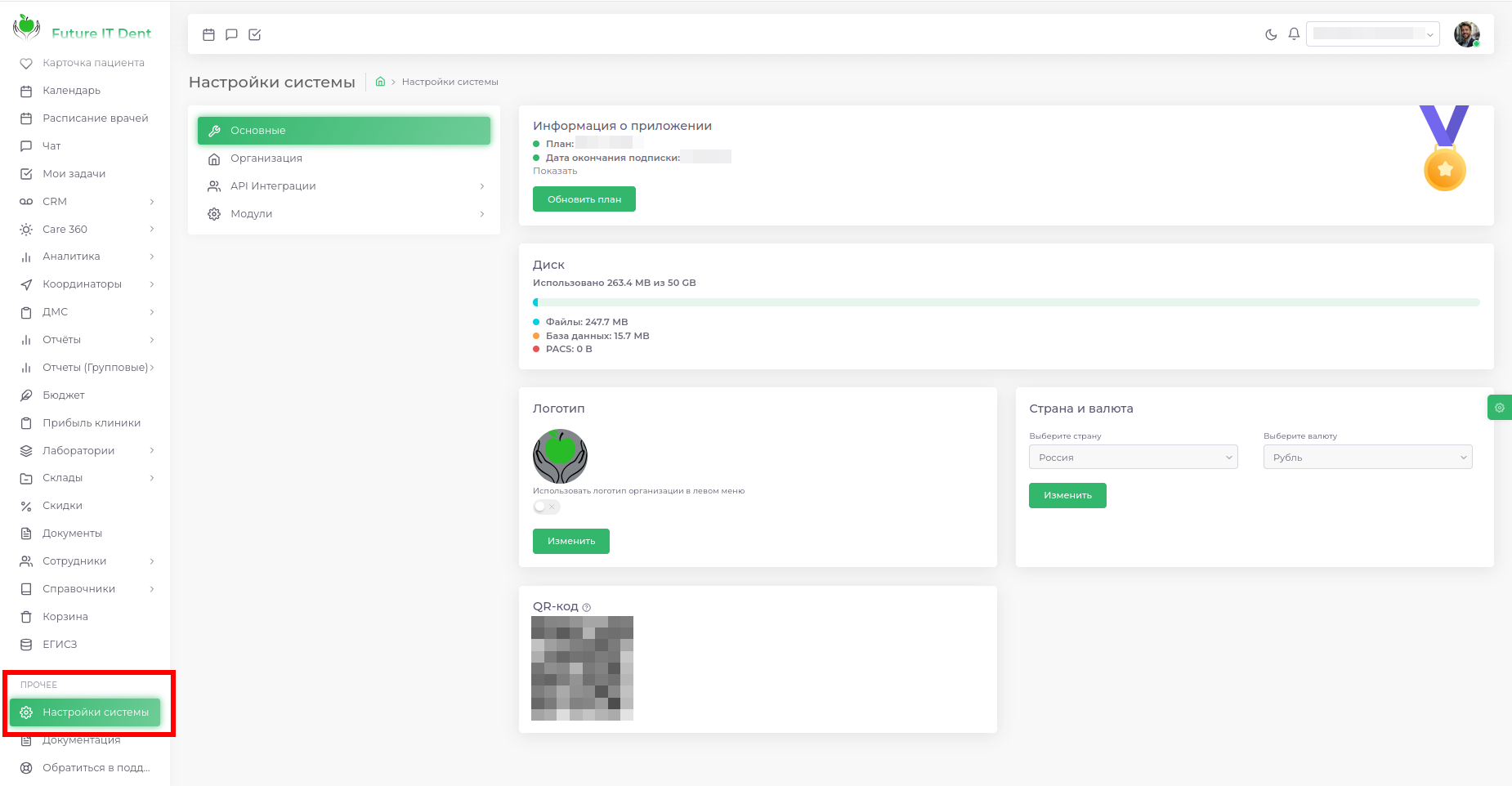
Task: Open notifications via the bell icon
Action: [x=1294, y=34]
